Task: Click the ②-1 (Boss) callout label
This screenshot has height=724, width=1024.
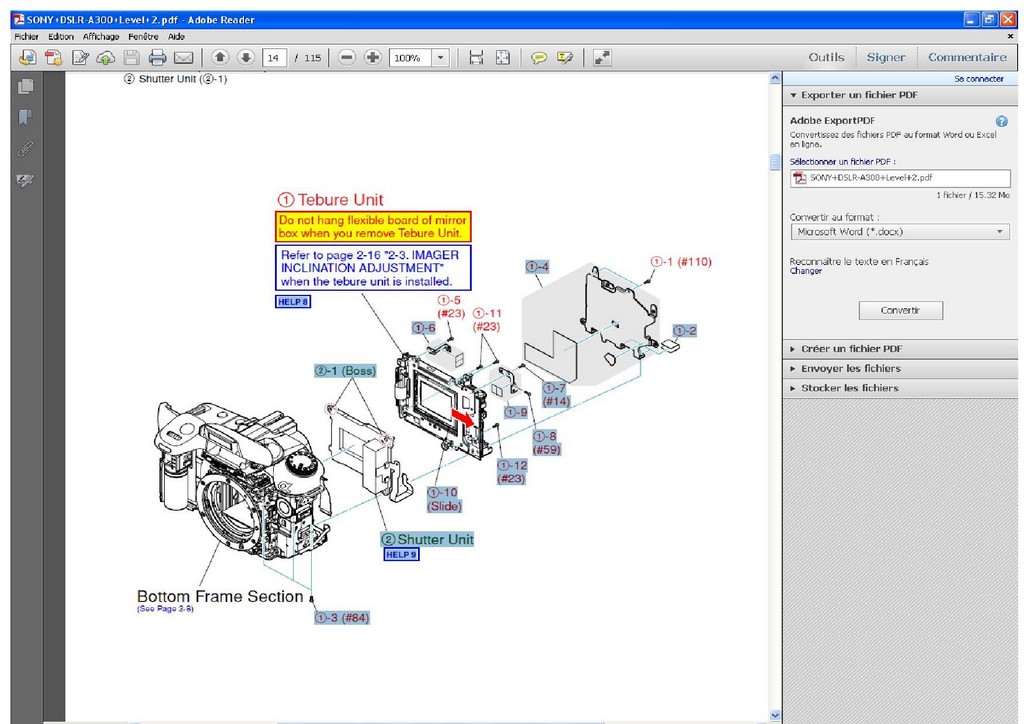Action: 345,371
